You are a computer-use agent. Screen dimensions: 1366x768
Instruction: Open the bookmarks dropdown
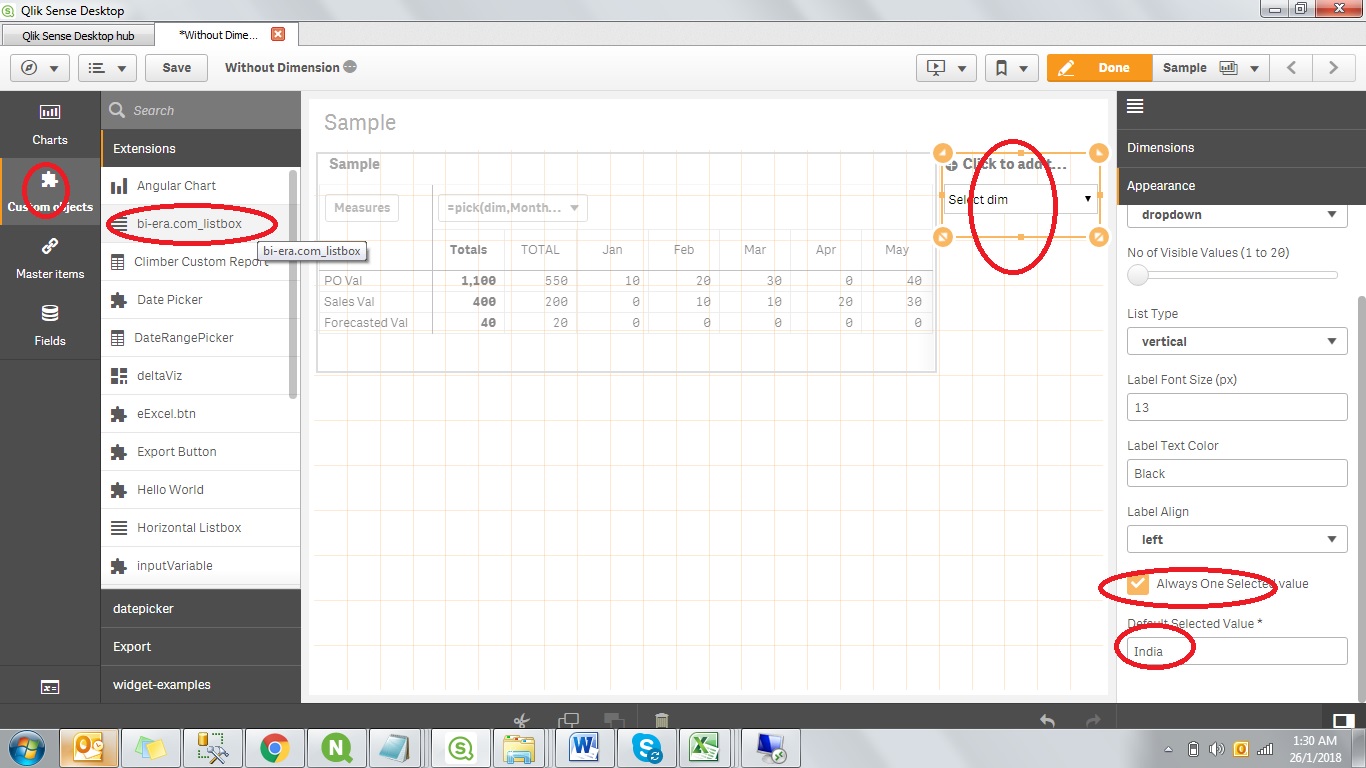(x=1011, y=68)
